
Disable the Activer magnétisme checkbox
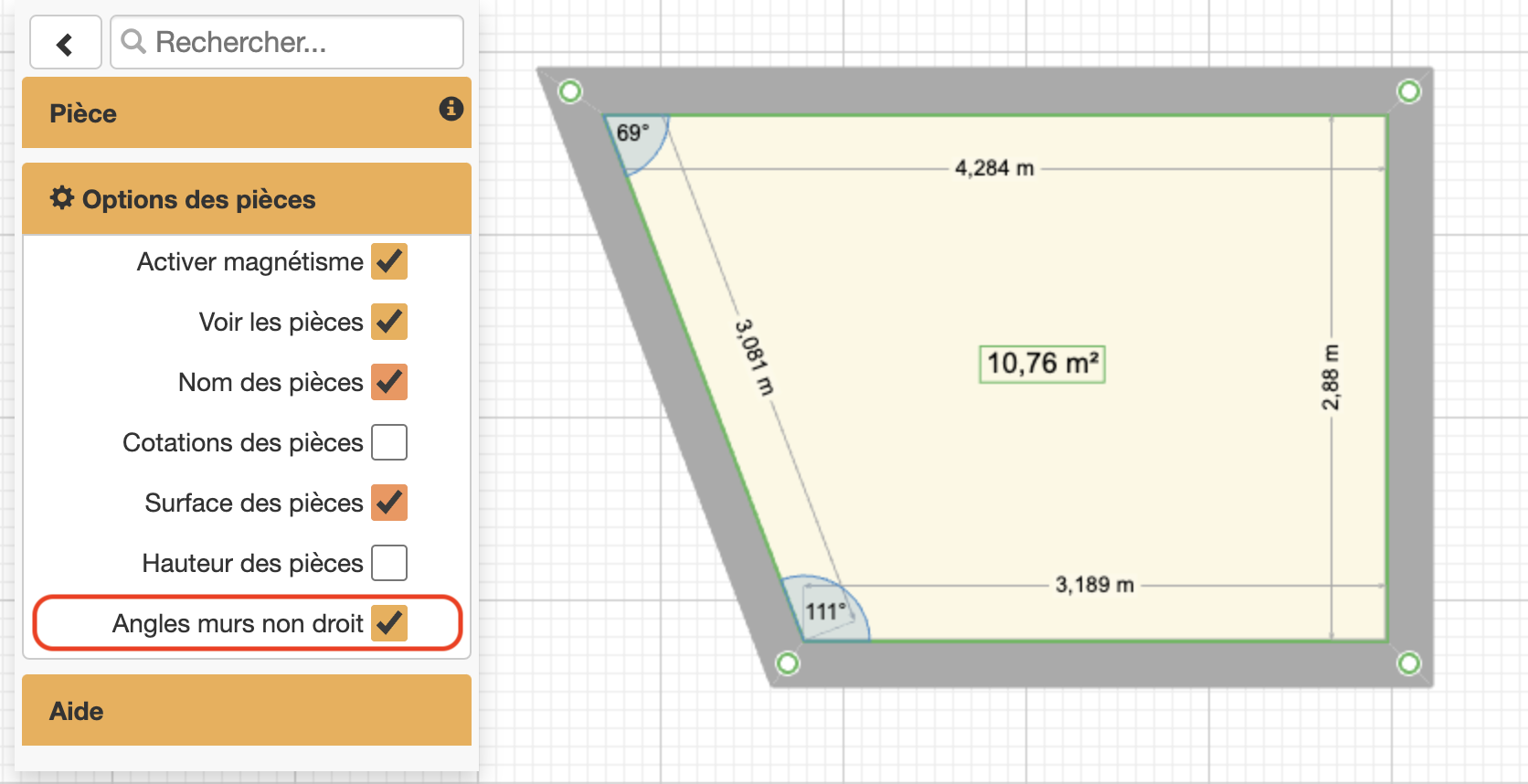point(389,261)
